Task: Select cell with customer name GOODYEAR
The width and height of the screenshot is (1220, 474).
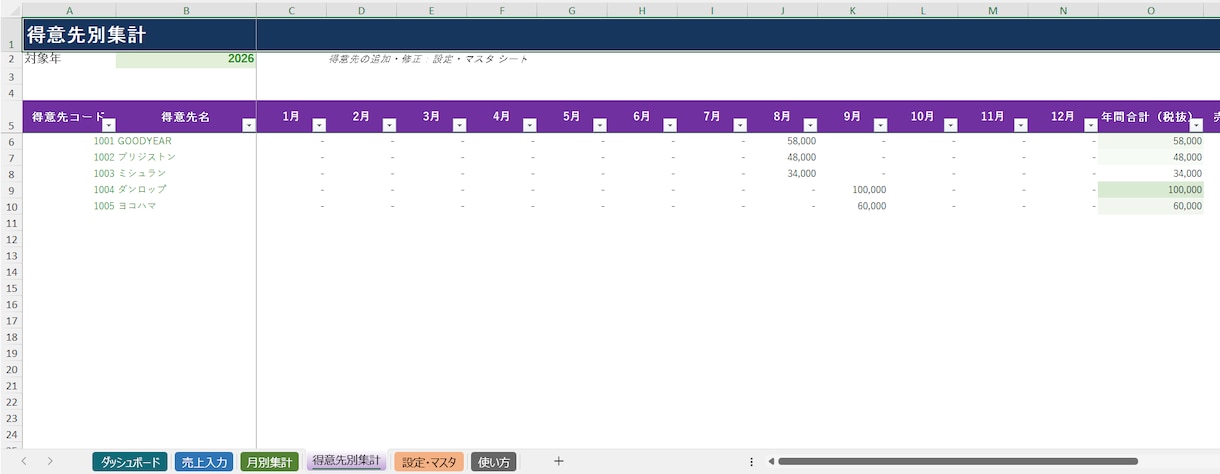Action: coord(186,141)
